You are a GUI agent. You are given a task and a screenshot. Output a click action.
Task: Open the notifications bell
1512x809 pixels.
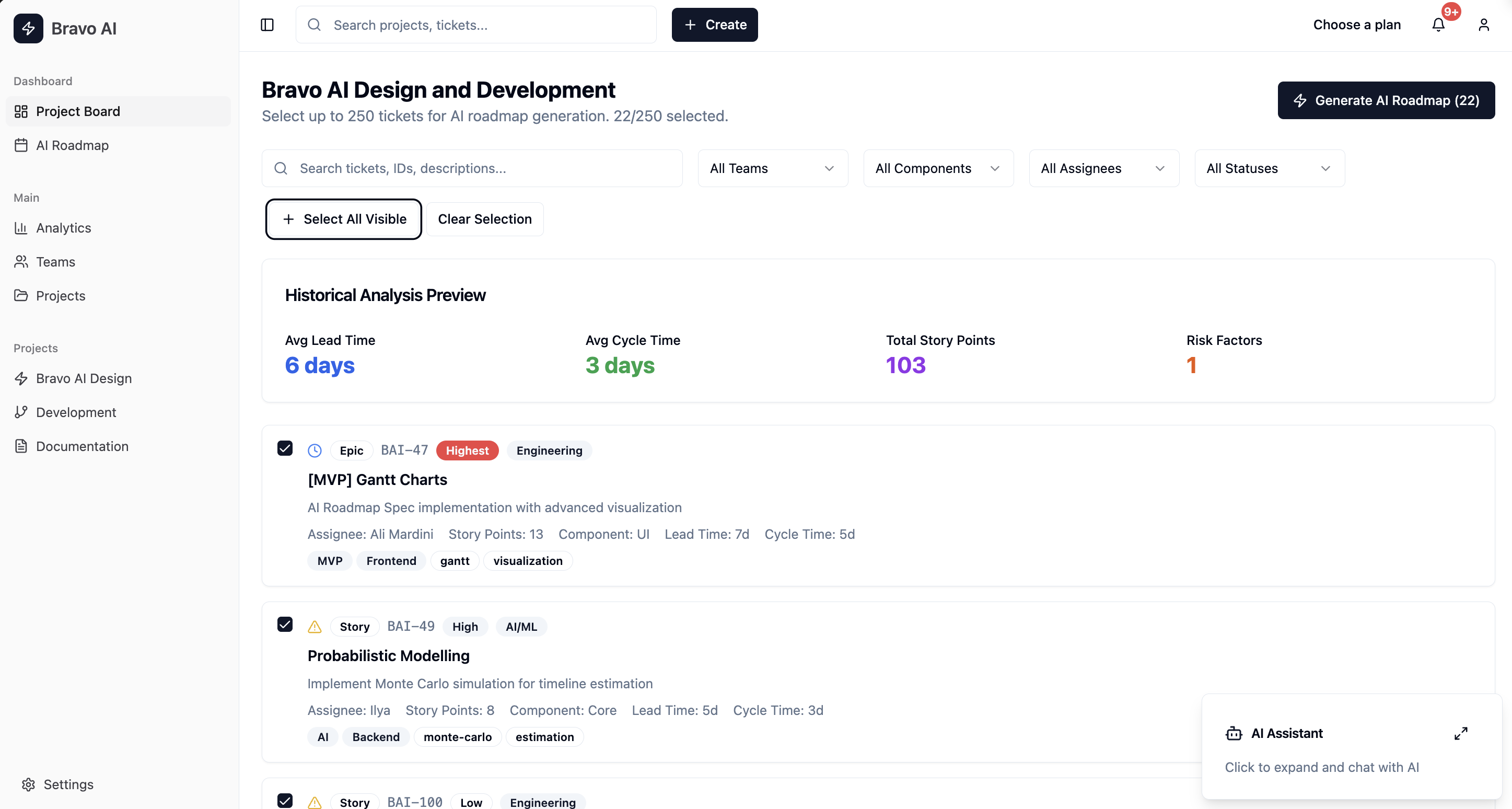[x=1438, y=25]
